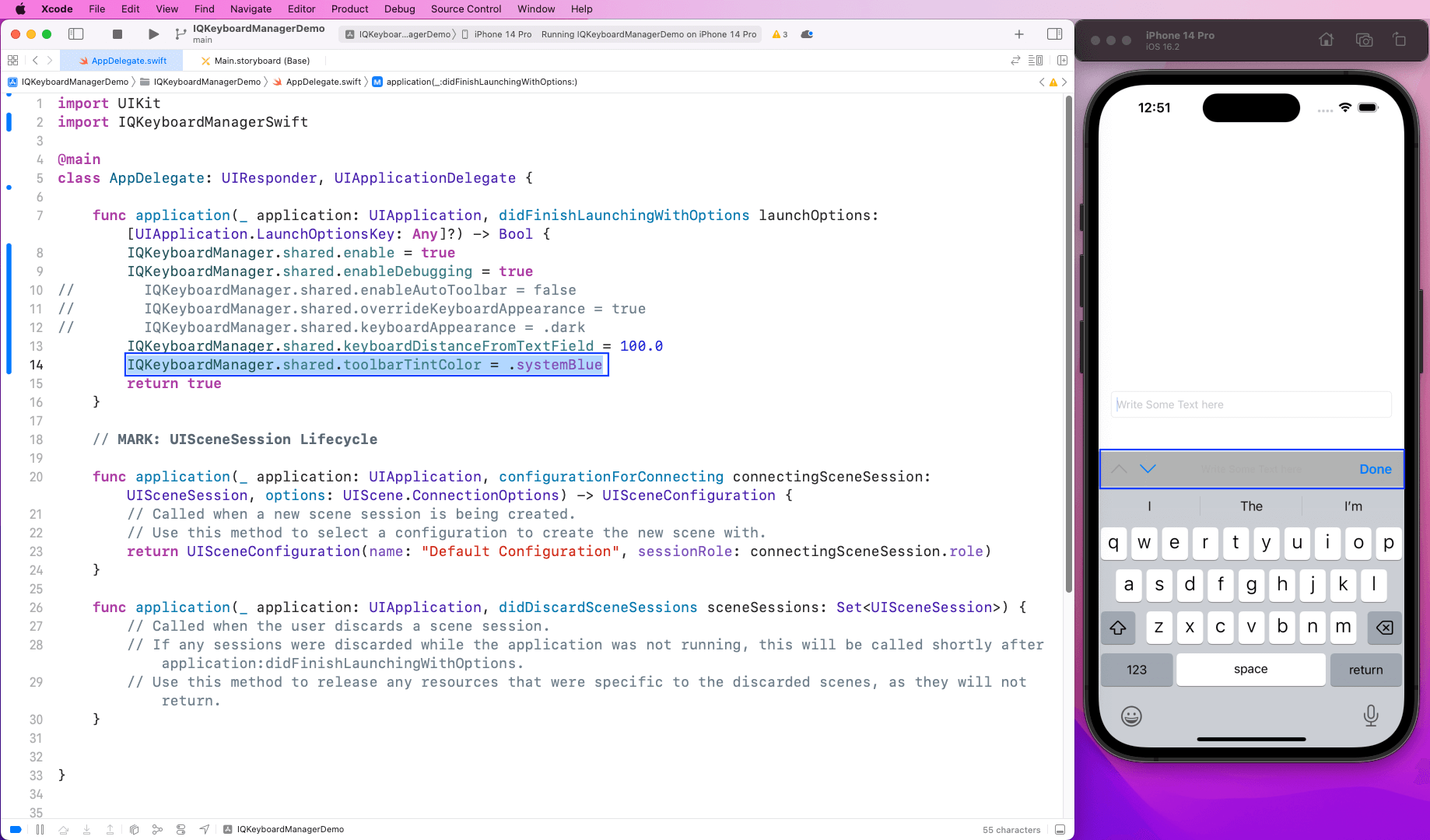Open the iPhone 14 Pro destination dropdown
The width and height of the screenshot is (1430, 840).
click(502, 34)
